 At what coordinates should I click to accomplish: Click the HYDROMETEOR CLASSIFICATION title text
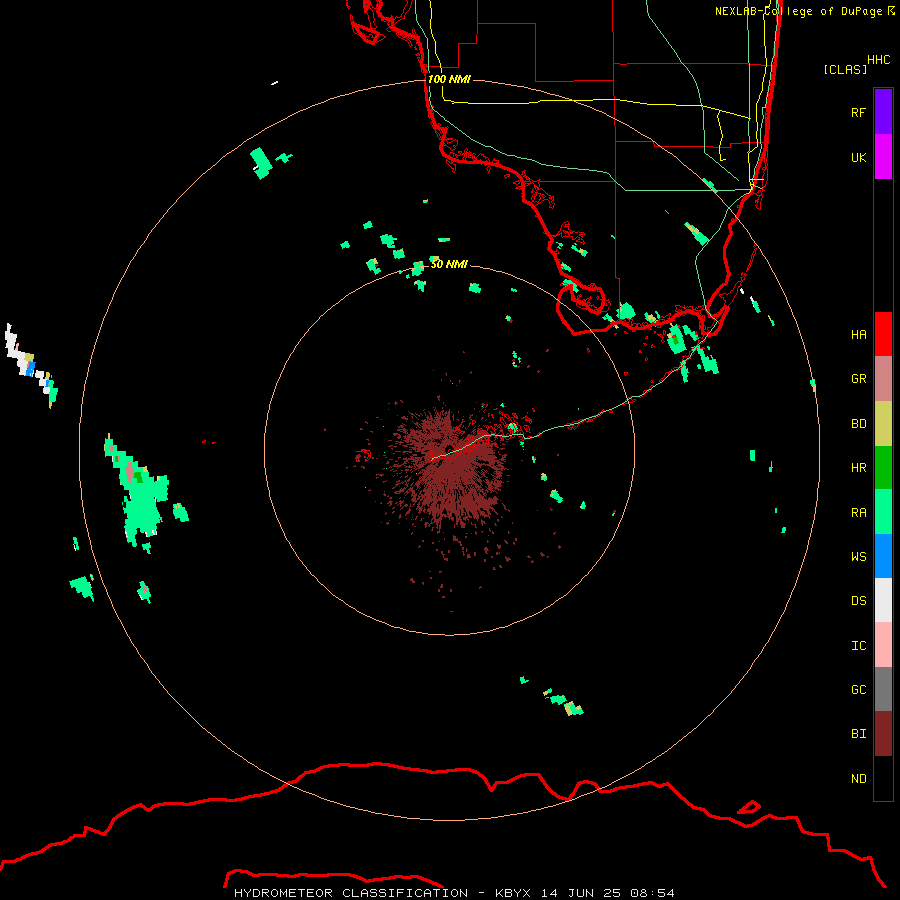tap(351, 893)
